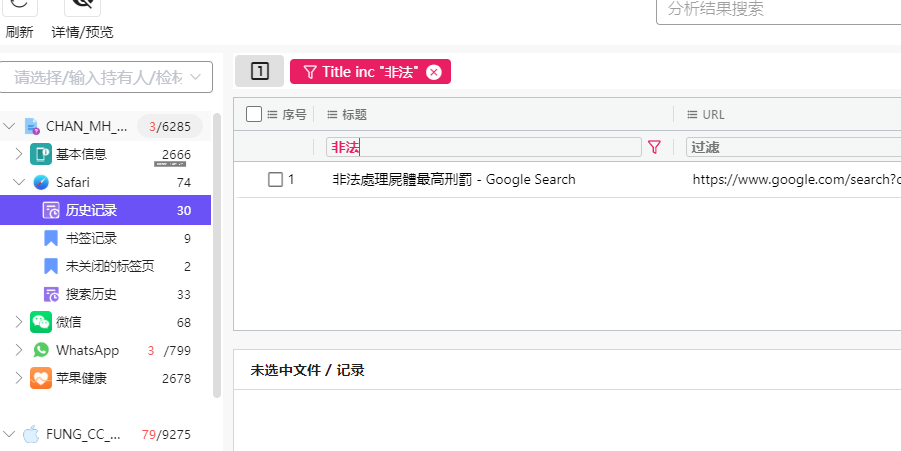
Task: Remove the Title inc "非法" filter tag
Action: click(x=434, y=72)
